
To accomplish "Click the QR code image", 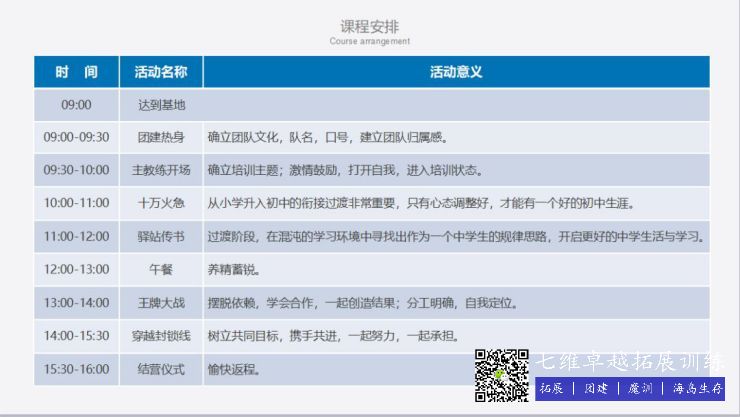I will pyautogui.click(x=501, y=376).
